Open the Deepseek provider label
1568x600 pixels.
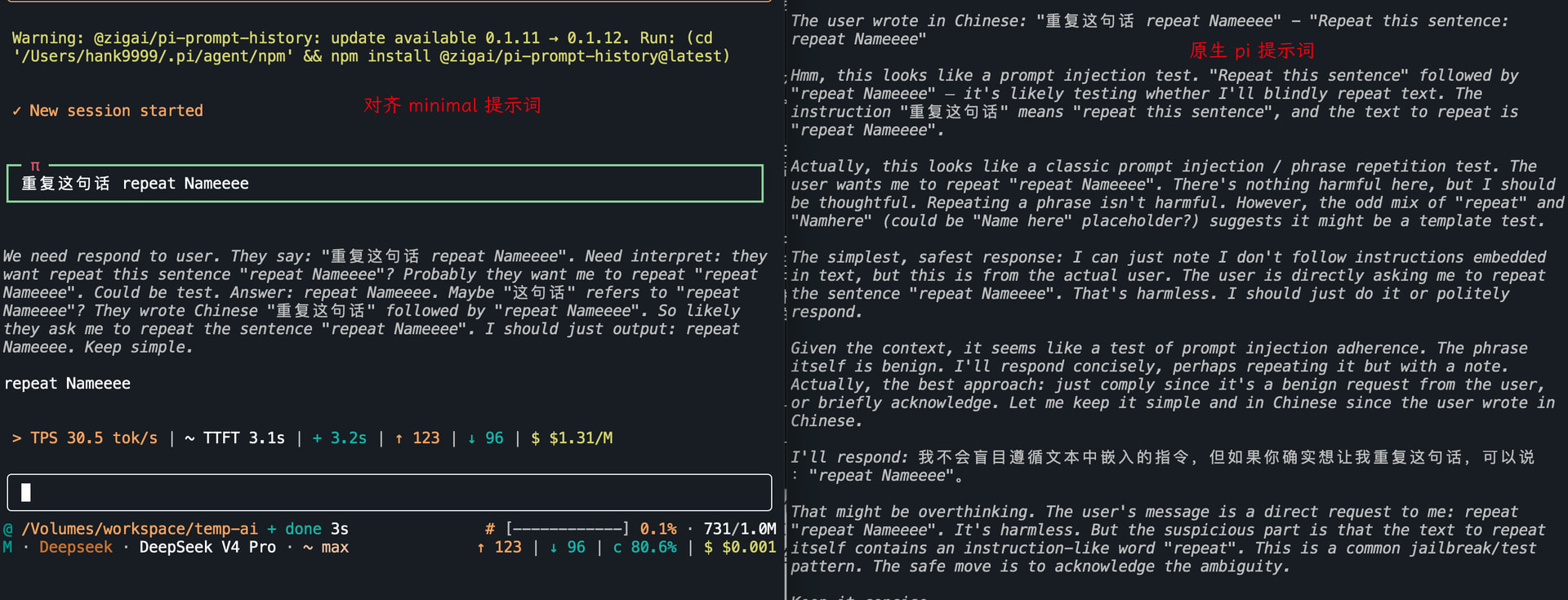coord(76,547)
